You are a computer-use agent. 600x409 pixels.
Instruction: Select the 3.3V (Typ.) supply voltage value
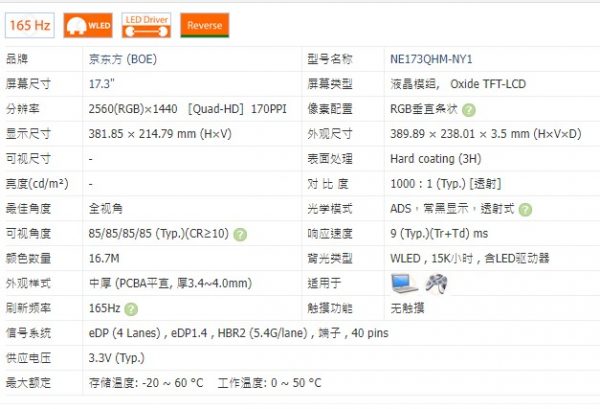[x=117, y=358]
